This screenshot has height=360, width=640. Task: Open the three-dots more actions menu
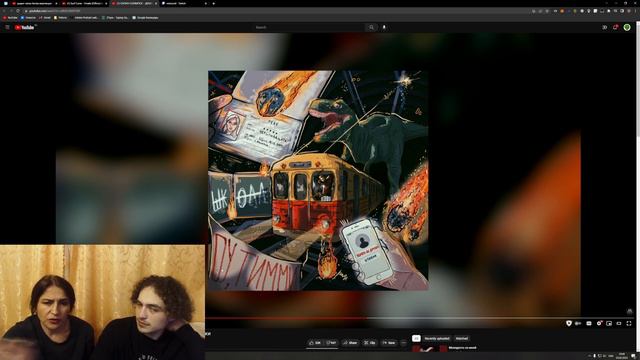(x=404, y=343)
